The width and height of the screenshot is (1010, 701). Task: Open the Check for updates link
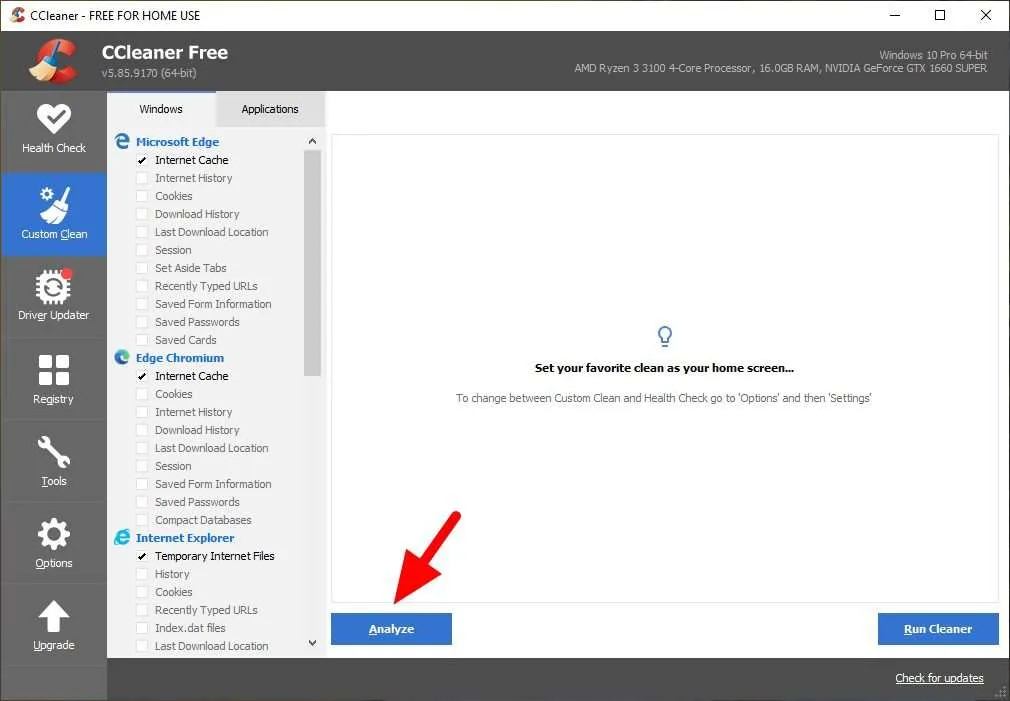(939, 678)
